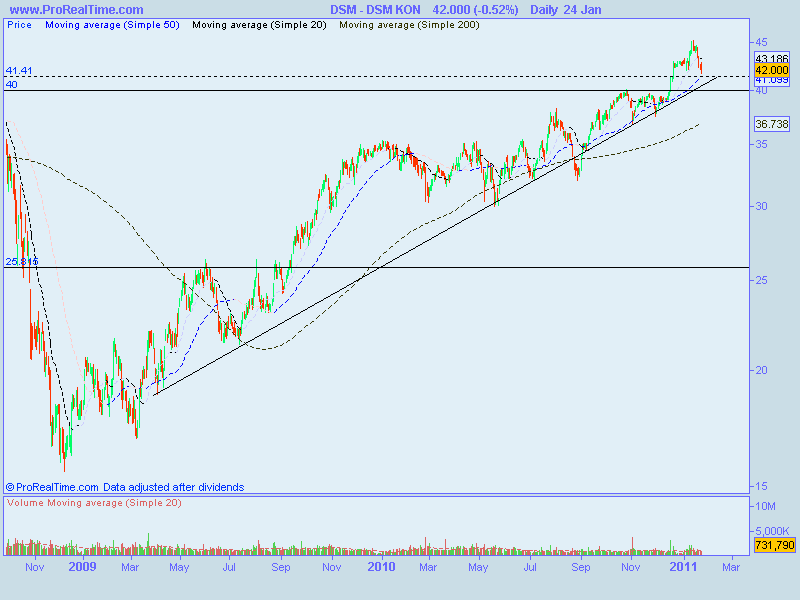The width and height of the screenshot is (800, 600).
Task: Click the 30 price axis tick
Action: tap(761, 206)
